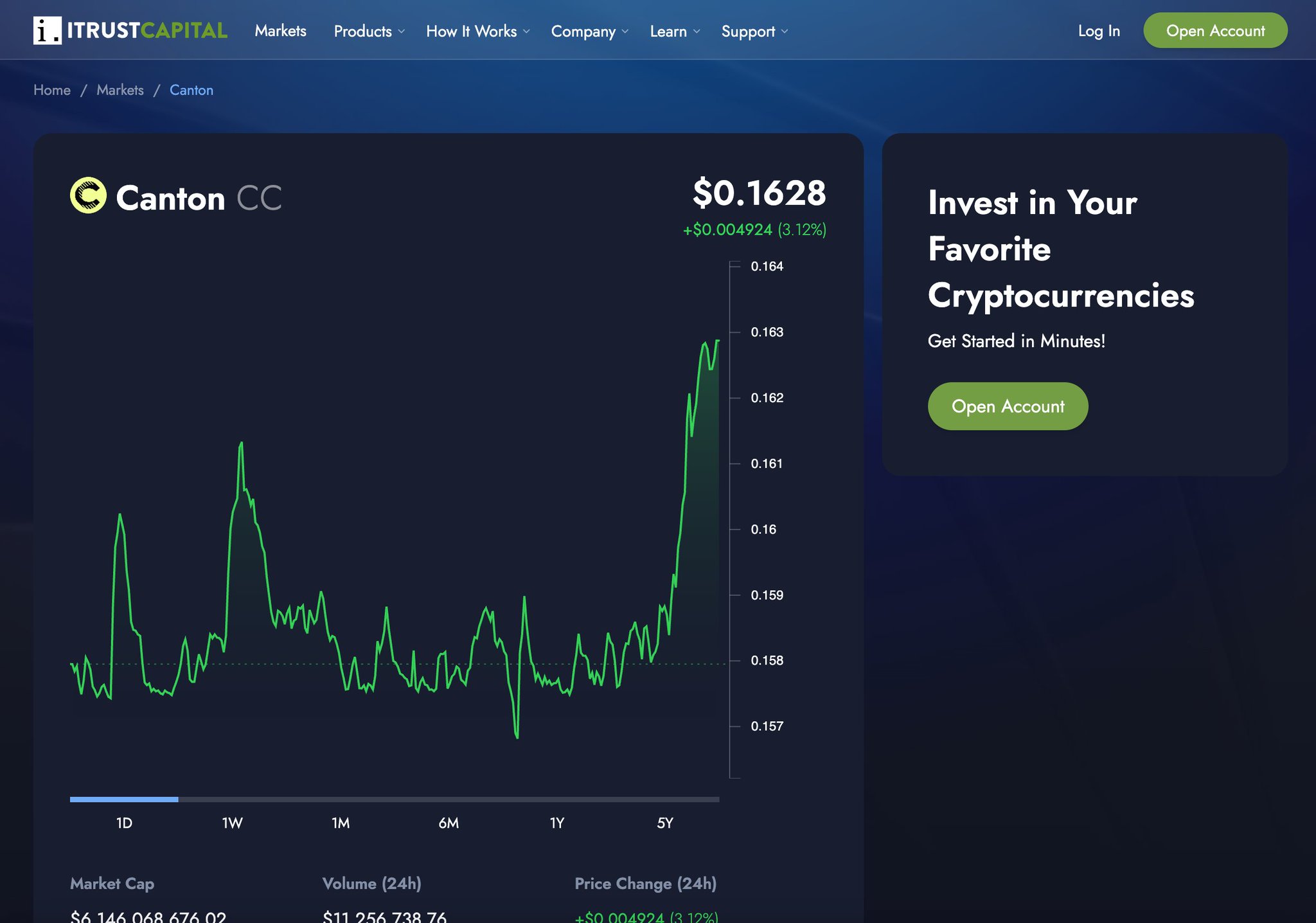Navigate to Home breadcrumb link
The image size is (1316, 923).
52,90
